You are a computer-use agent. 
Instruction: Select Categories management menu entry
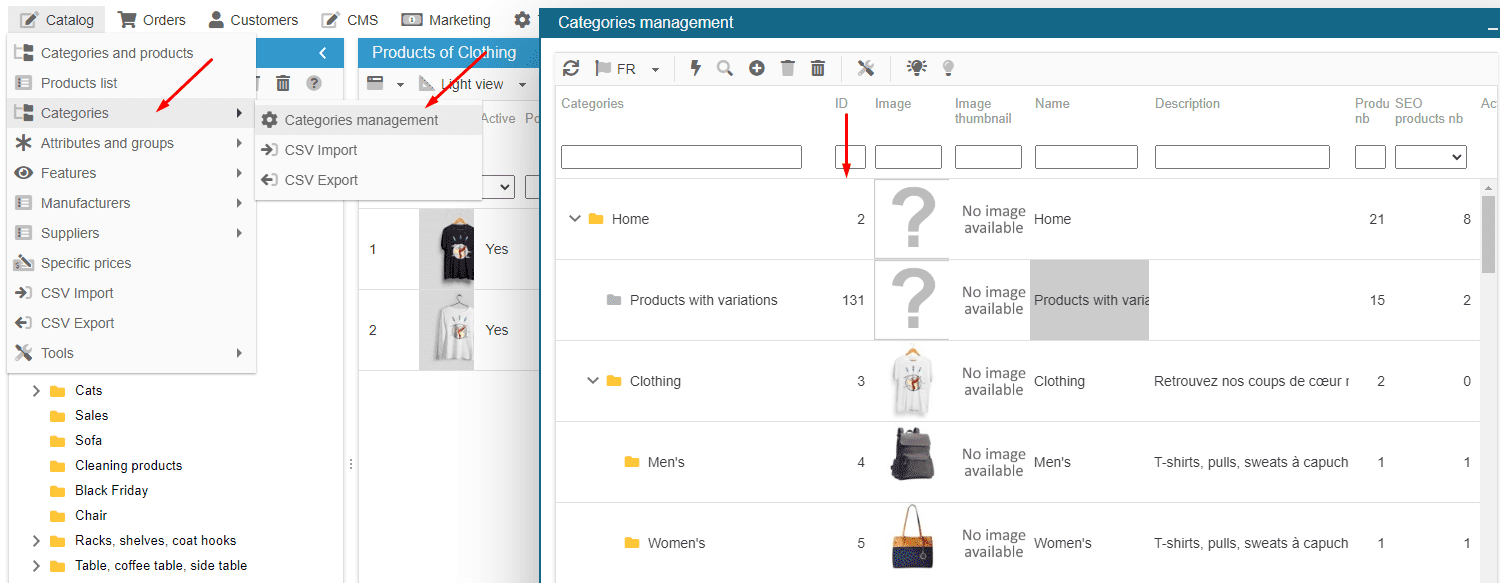pyautogui.click(x=361, y=120)
